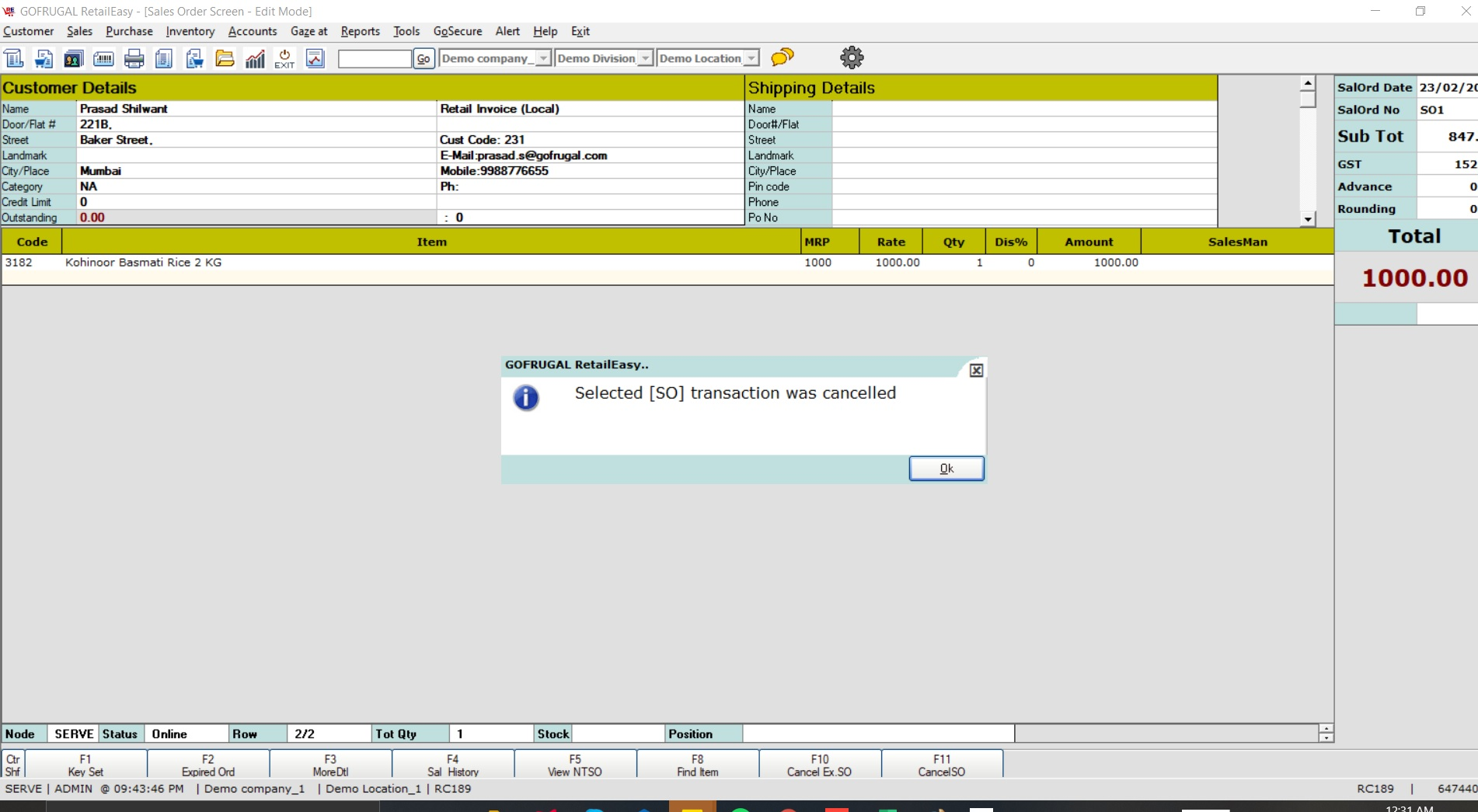Open the Sales menu
Viewport: 1478px width, 812px height.
tap(79, 31)
